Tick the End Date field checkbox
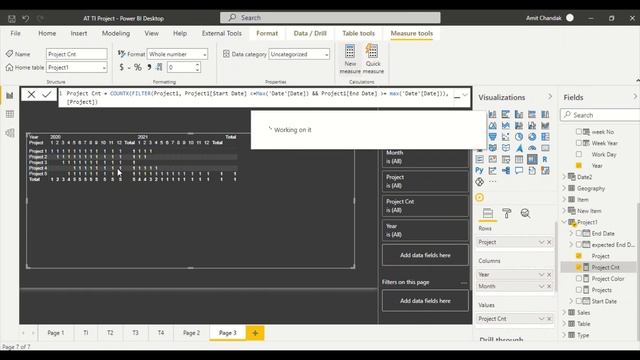The image size is (640, 360). 579,233
